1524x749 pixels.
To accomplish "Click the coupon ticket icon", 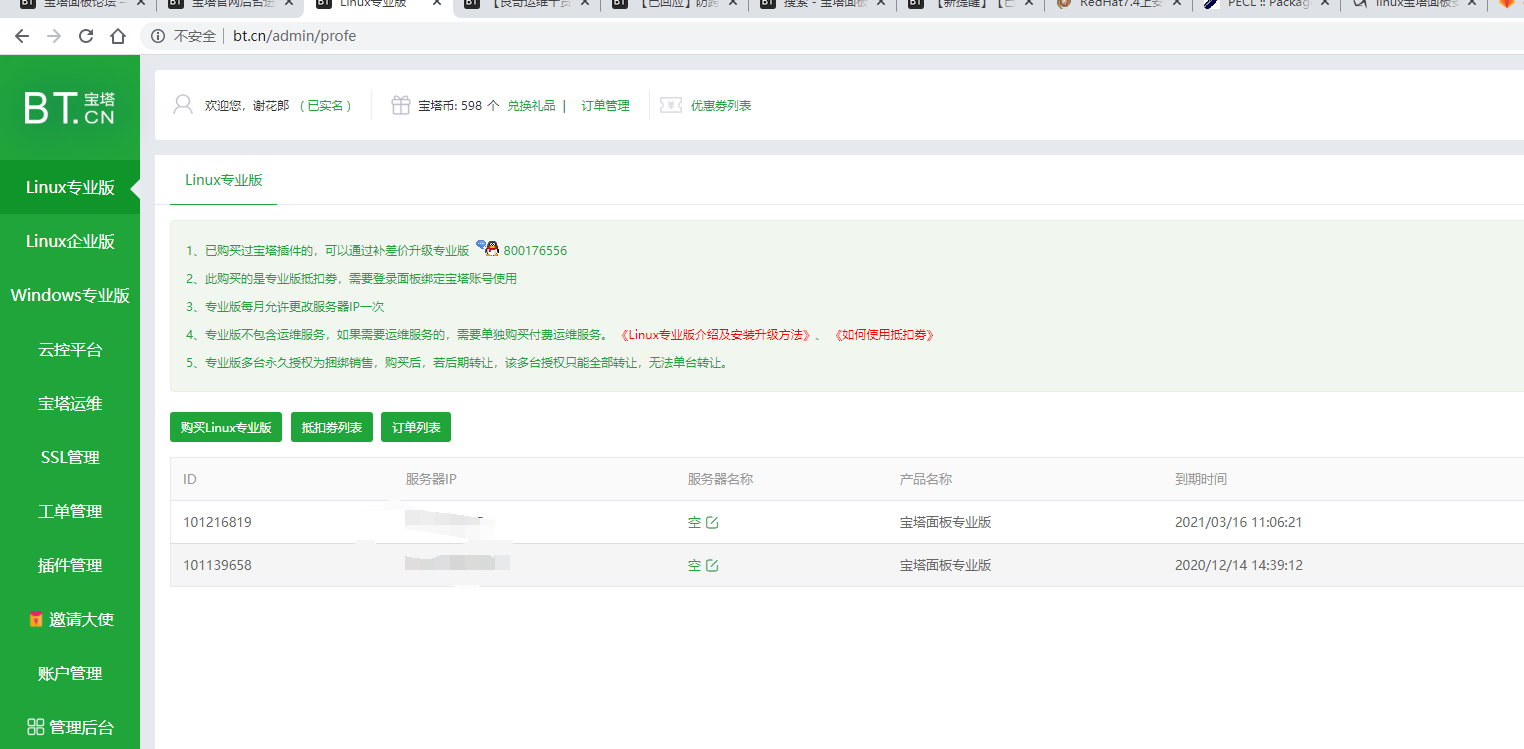I will click(x=671, y=105).
